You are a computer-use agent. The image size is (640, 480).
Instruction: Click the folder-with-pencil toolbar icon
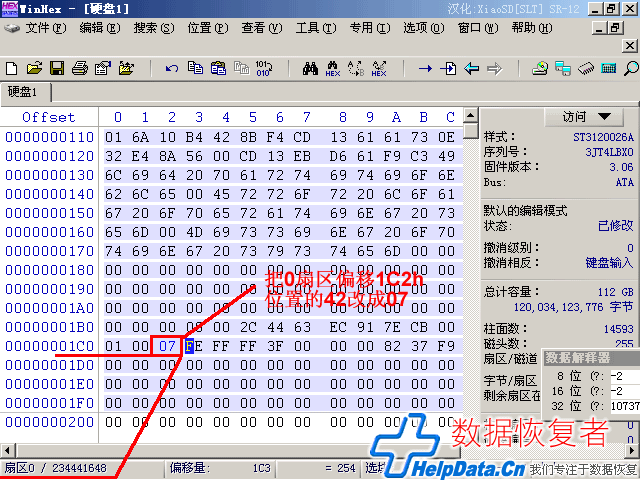tap(126, 68)
